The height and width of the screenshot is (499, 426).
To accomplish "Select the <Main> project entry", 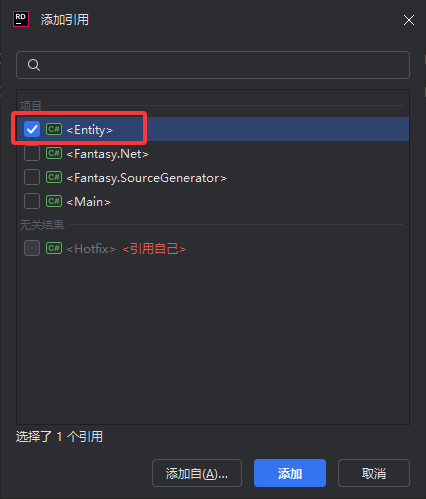I will 213,202.
